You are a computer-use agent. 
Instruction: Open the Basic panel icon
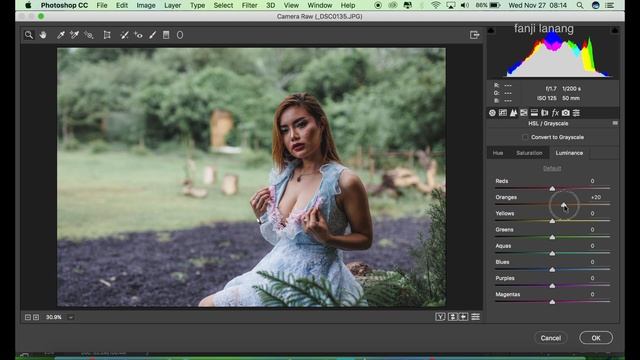pos(492,113)
